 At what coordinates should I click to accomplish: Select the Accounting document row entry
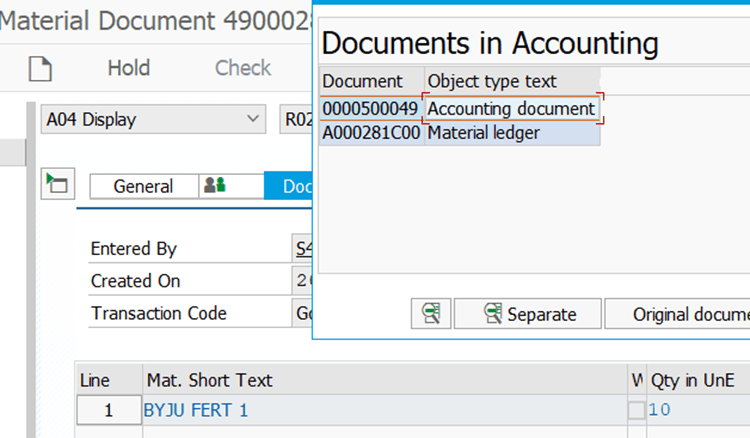512,108
